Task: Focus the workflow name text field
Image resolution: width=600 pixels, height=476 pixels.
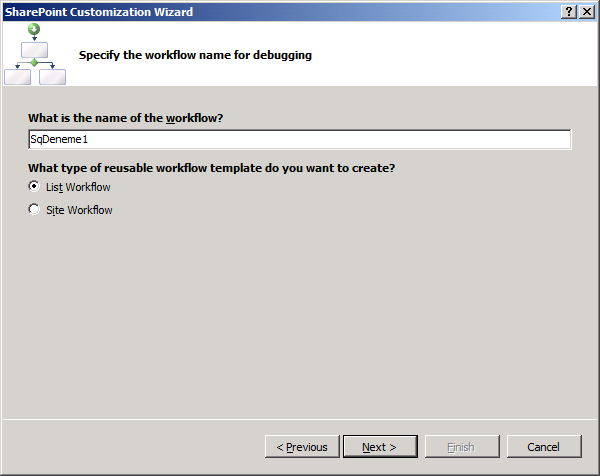Action: (300, 140)
